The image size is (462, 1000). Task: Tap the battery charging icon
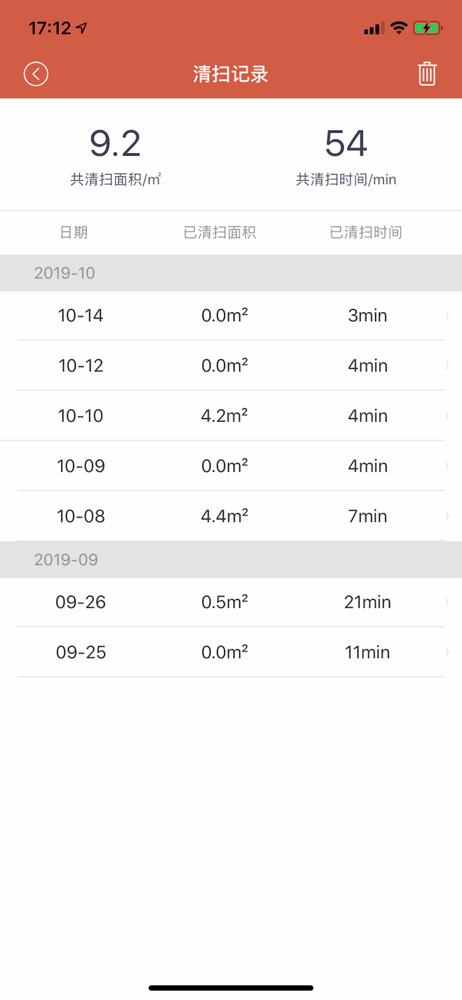click(x=427, y=28)
